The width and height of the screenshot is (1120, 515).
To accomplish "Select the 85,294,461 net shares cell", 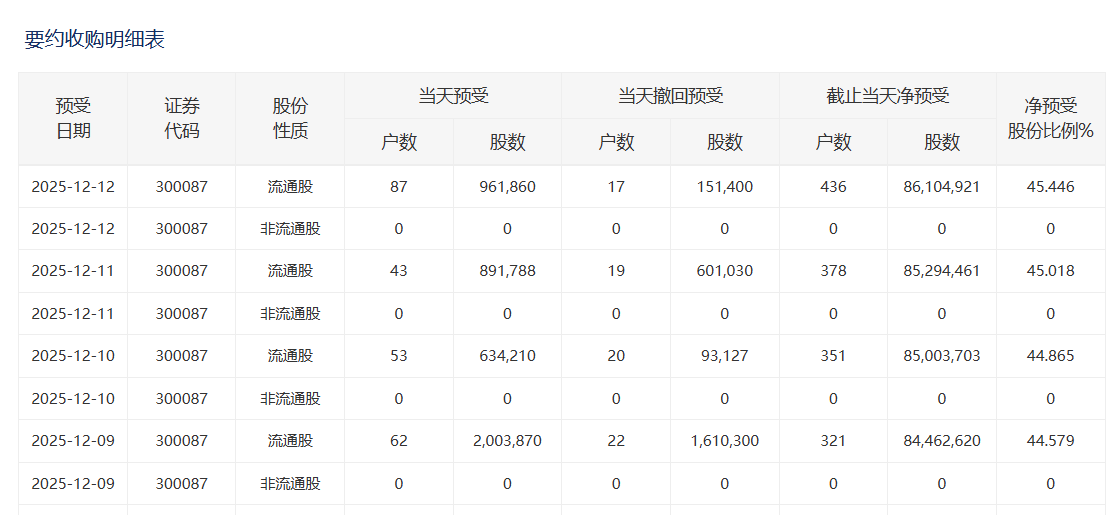I will point(941,271).
